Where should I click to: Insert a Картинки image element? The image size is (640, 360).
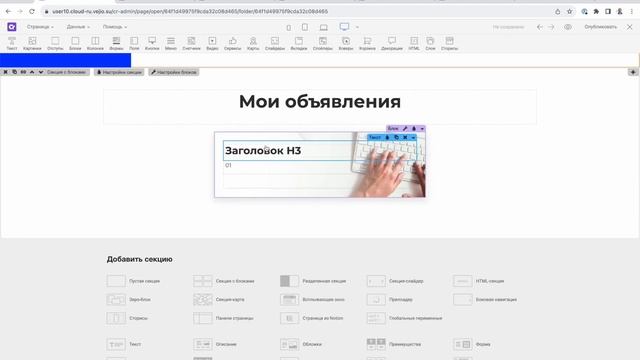tap(32, 43)
